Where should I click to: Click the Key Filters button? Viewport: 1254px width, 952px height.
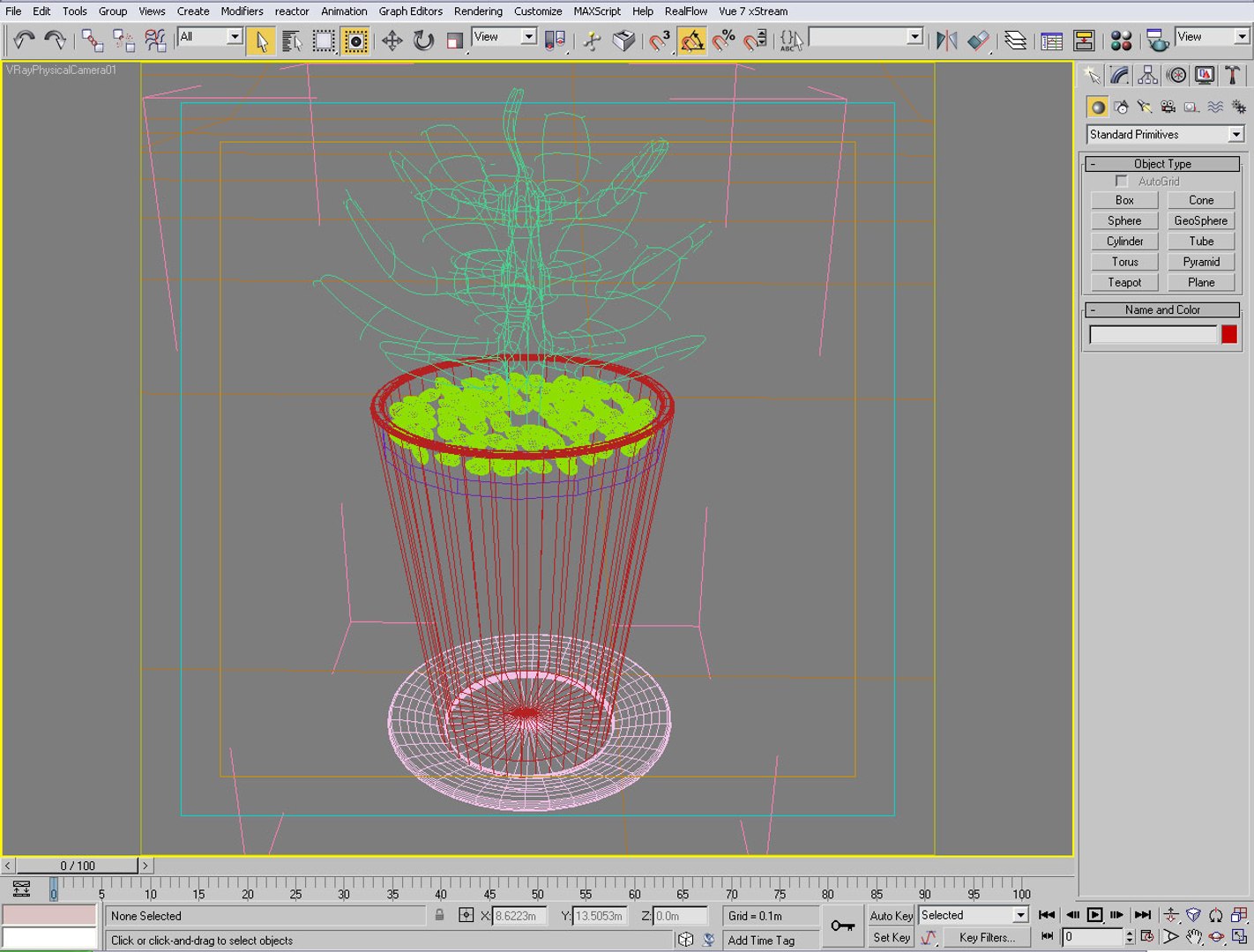pyautogui.click(x=987, y=938)
